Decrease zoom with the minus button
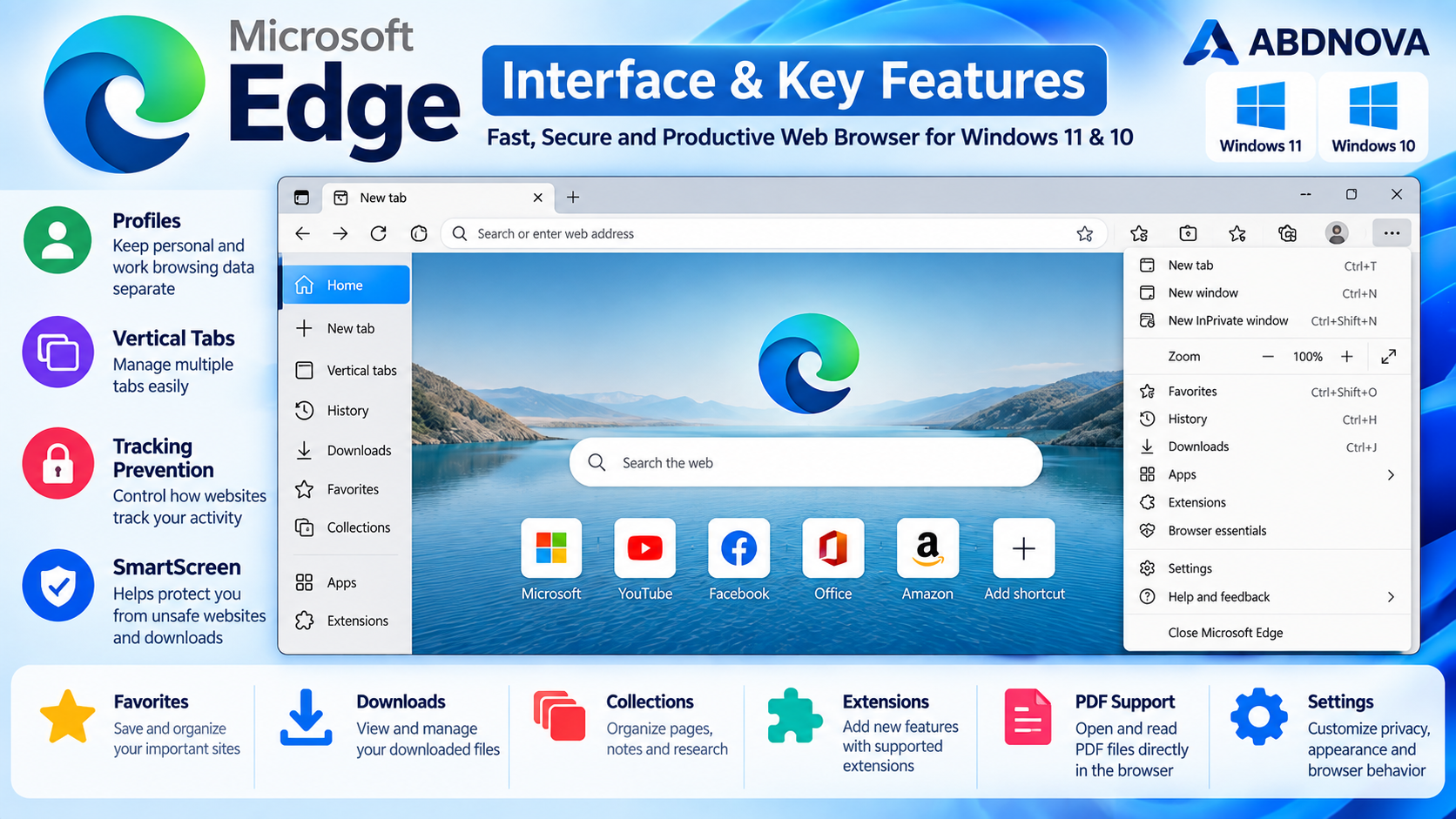This screenshot has width=1456, height=819. [x=1268, y=357]
